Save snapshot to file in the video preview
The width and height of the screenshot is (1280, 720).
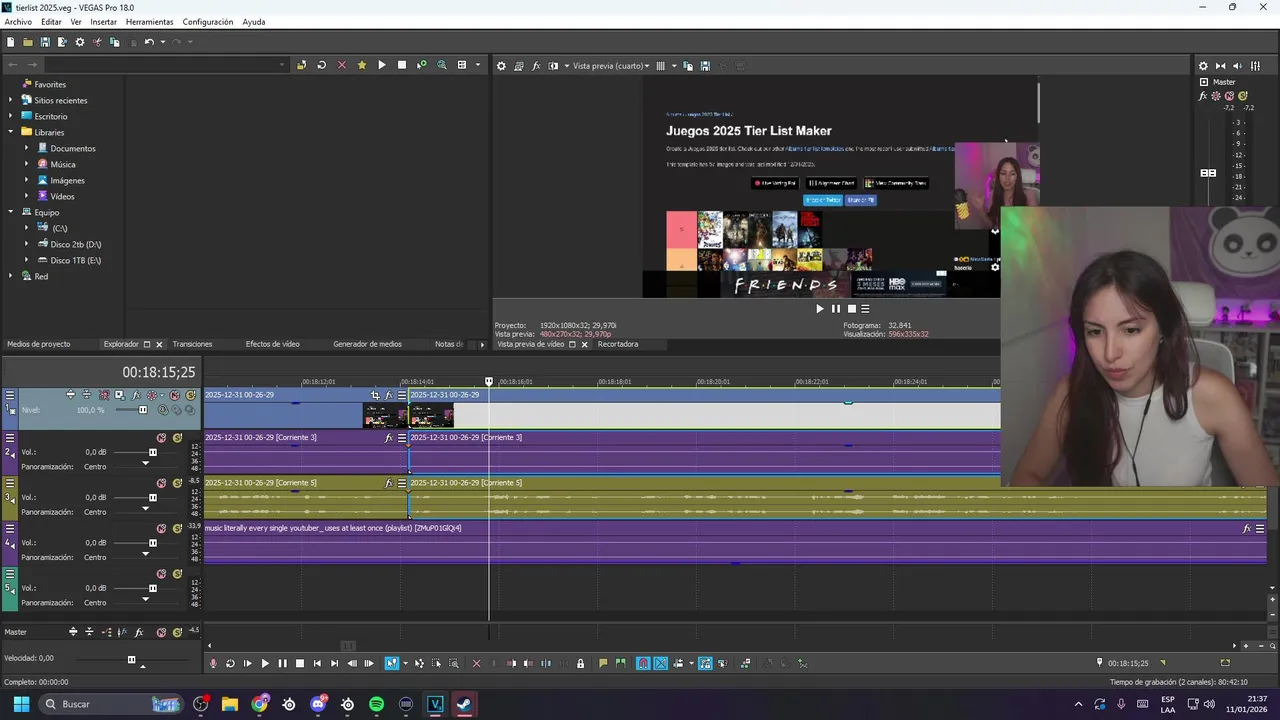click(705, 66)
